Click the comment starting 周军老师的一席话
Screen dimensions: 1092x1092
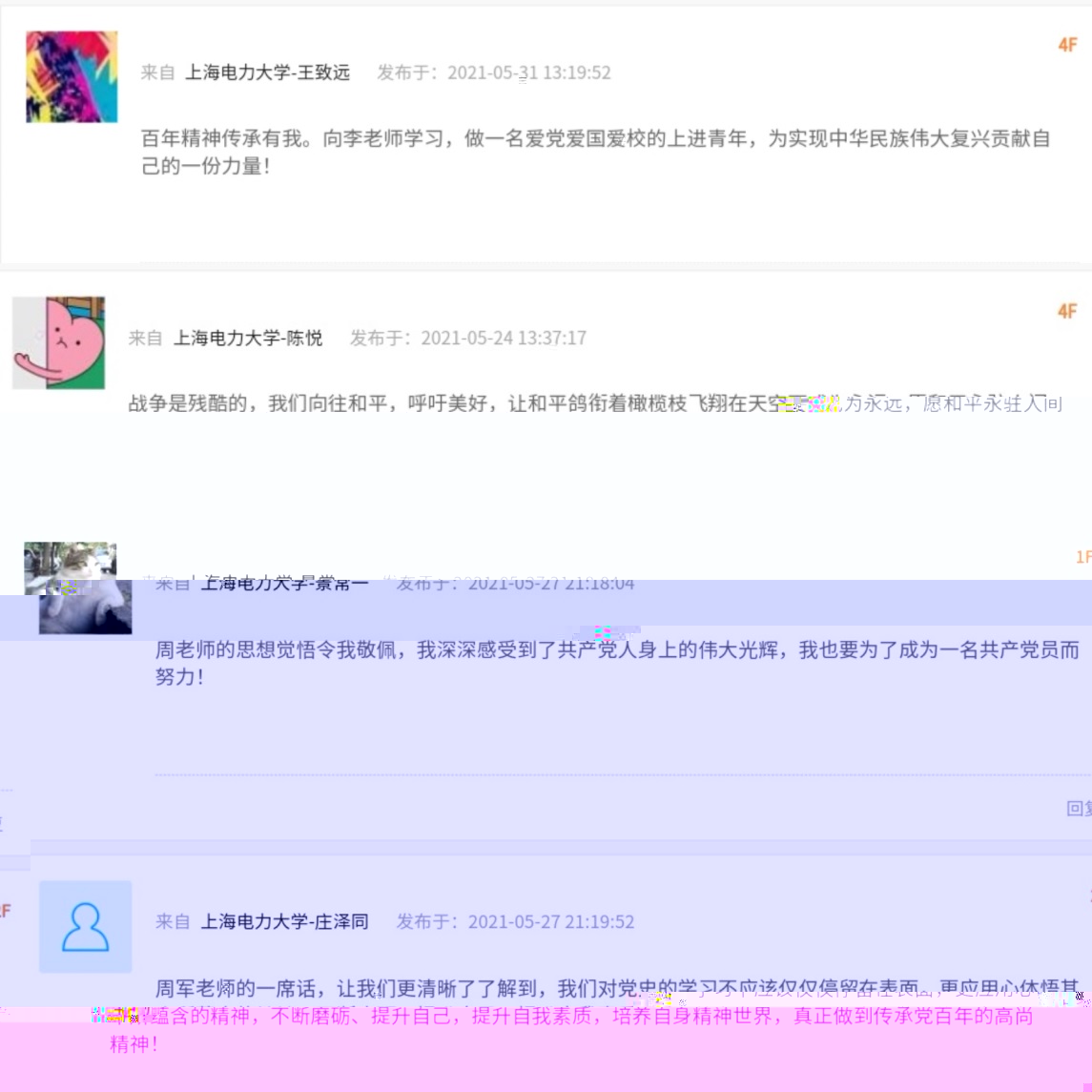[594, 1016]
